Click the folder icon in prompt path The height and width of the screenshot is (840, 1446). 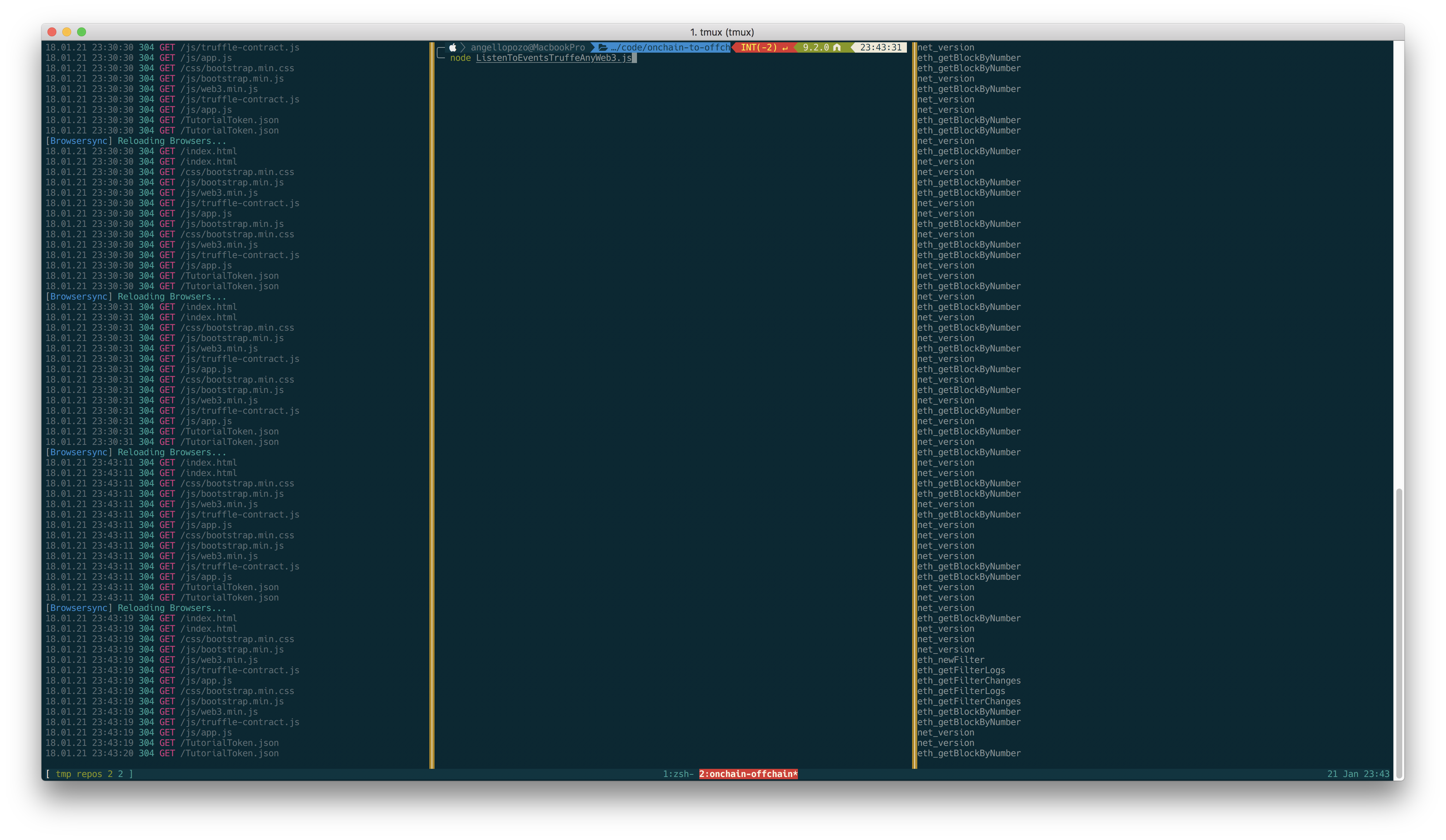[602, 47]
